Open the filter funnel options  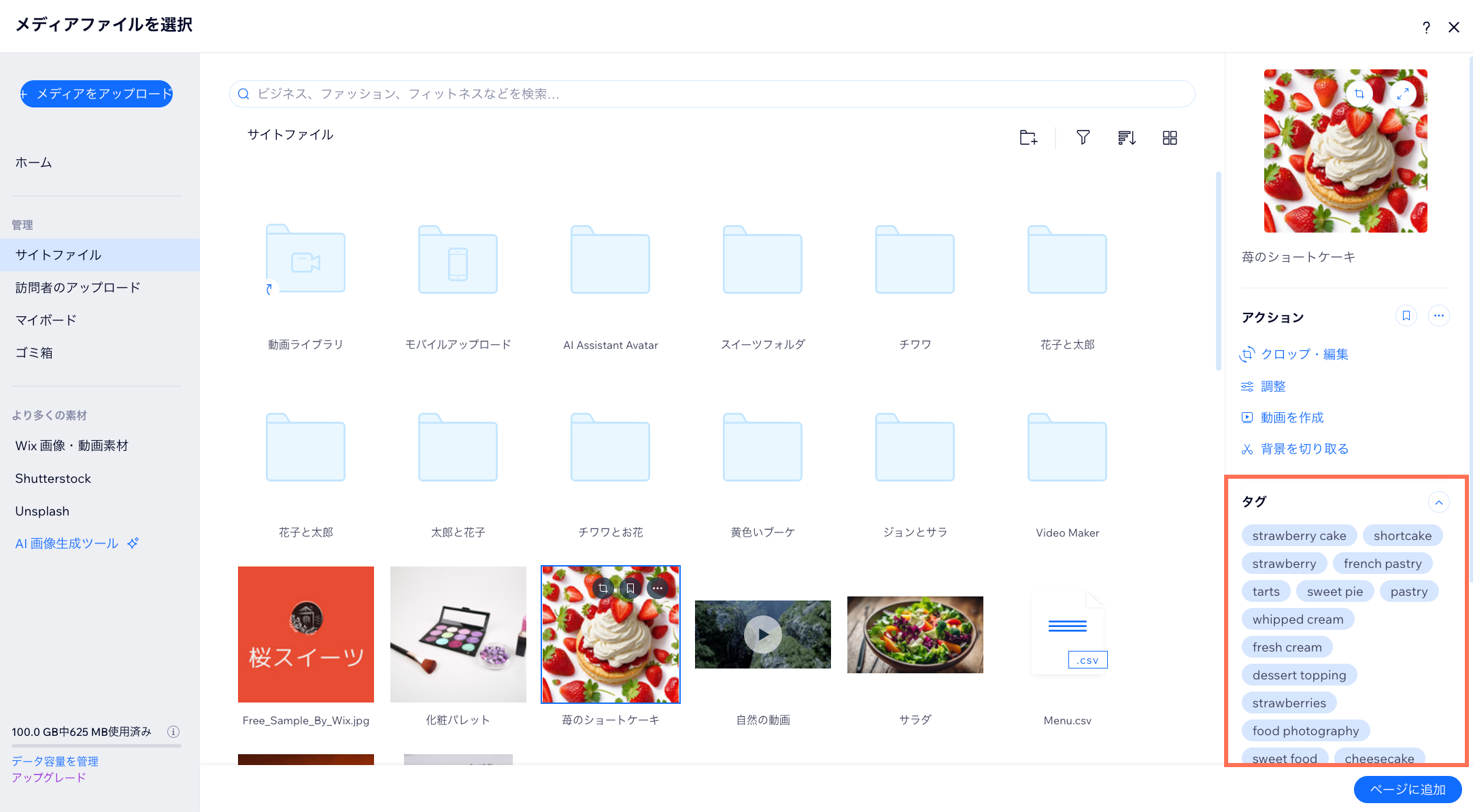coord(1083,137)
